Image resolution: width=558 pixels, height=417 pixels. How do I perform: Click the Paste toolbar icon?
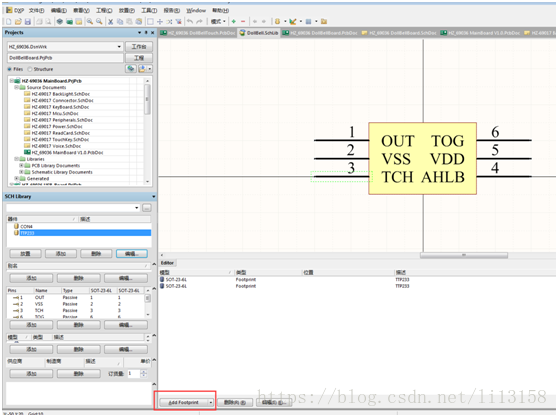[x=130, y=22]
